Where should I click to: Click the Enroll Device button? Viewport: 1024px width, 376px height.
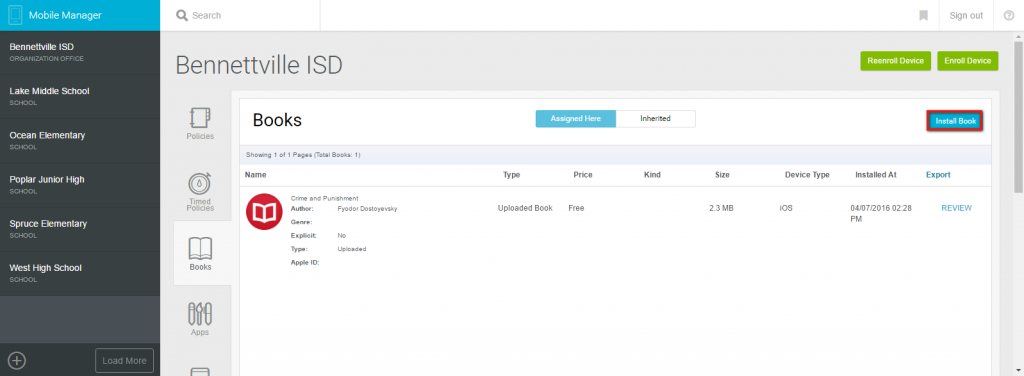pos(968,61)
